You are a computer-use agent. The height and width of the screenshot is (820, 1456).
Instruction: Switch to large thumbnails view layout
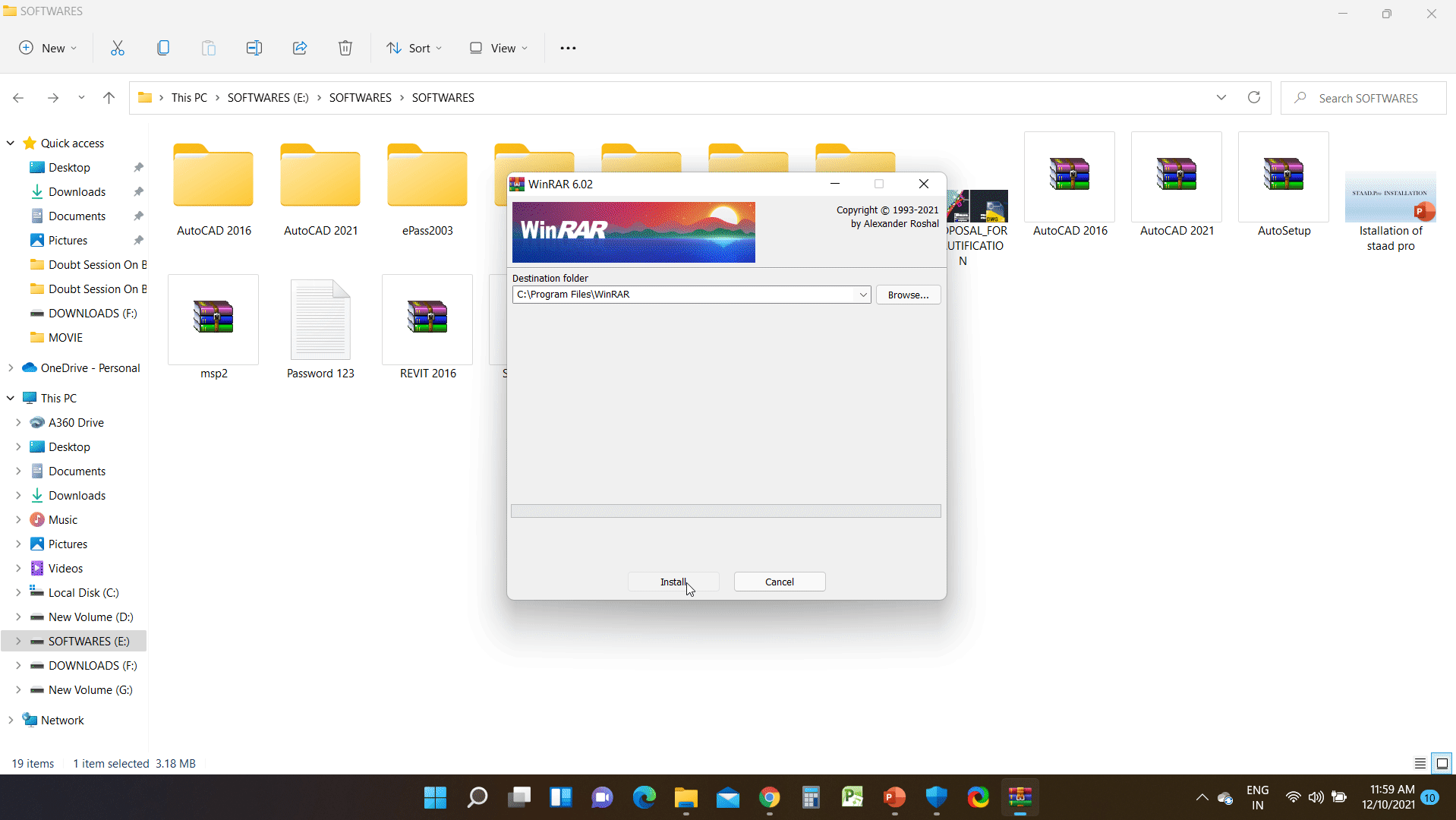[x=1442, y=763]
